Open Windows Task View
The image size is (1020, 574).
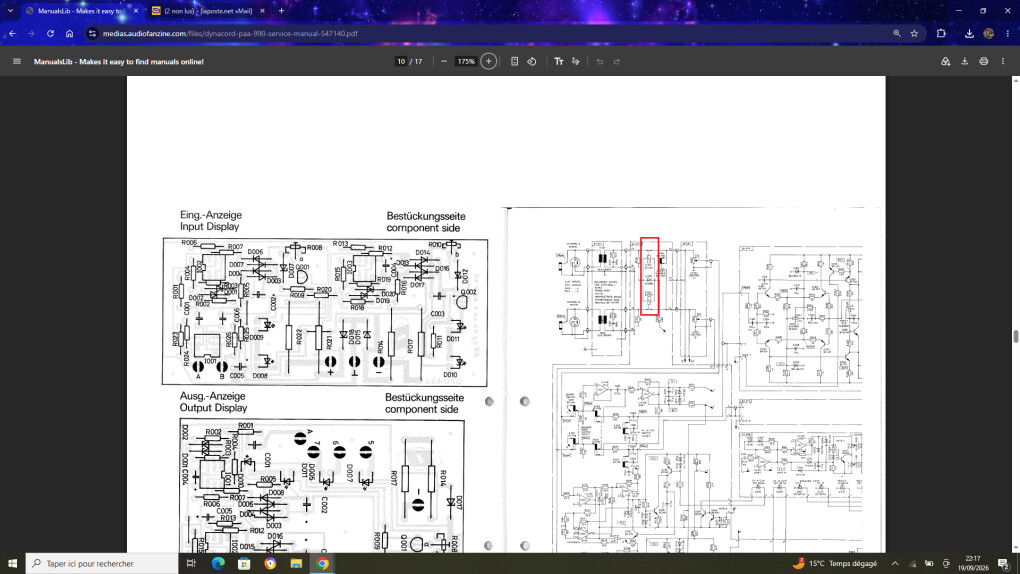tap(191, 564)
